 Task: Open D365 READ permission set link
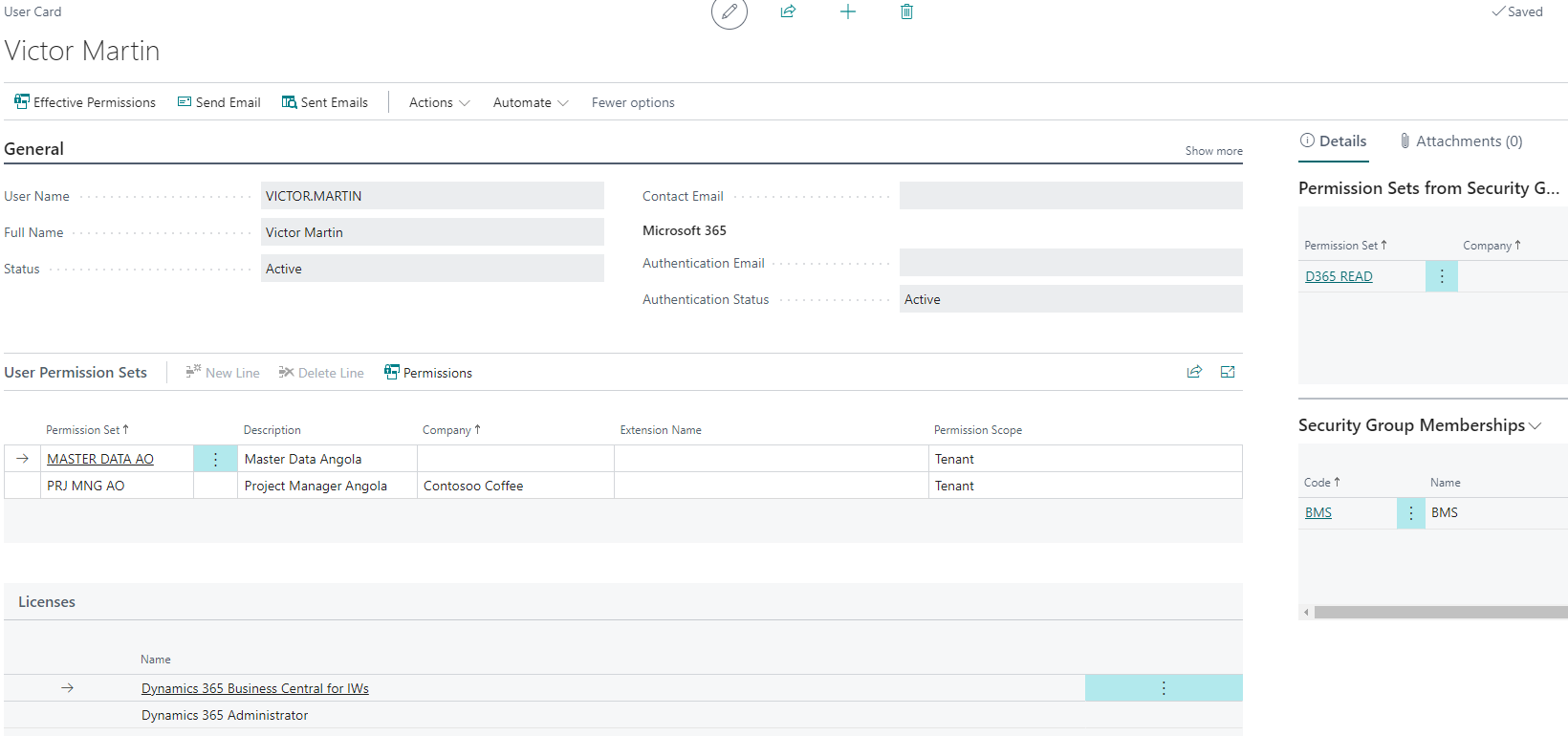tap(1339, 276)
